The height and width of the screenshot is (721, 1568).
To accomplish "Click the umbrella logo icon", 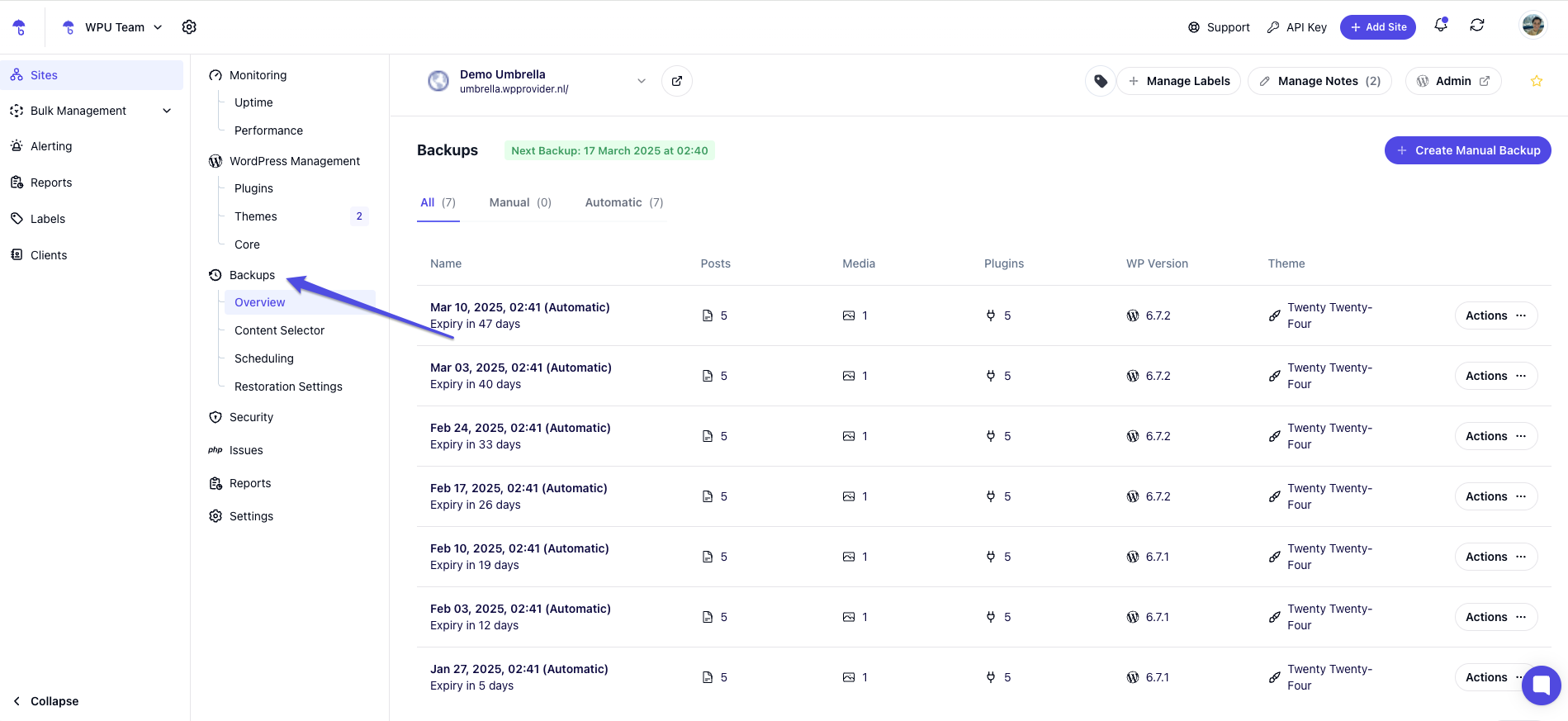I will click(19, 27).
